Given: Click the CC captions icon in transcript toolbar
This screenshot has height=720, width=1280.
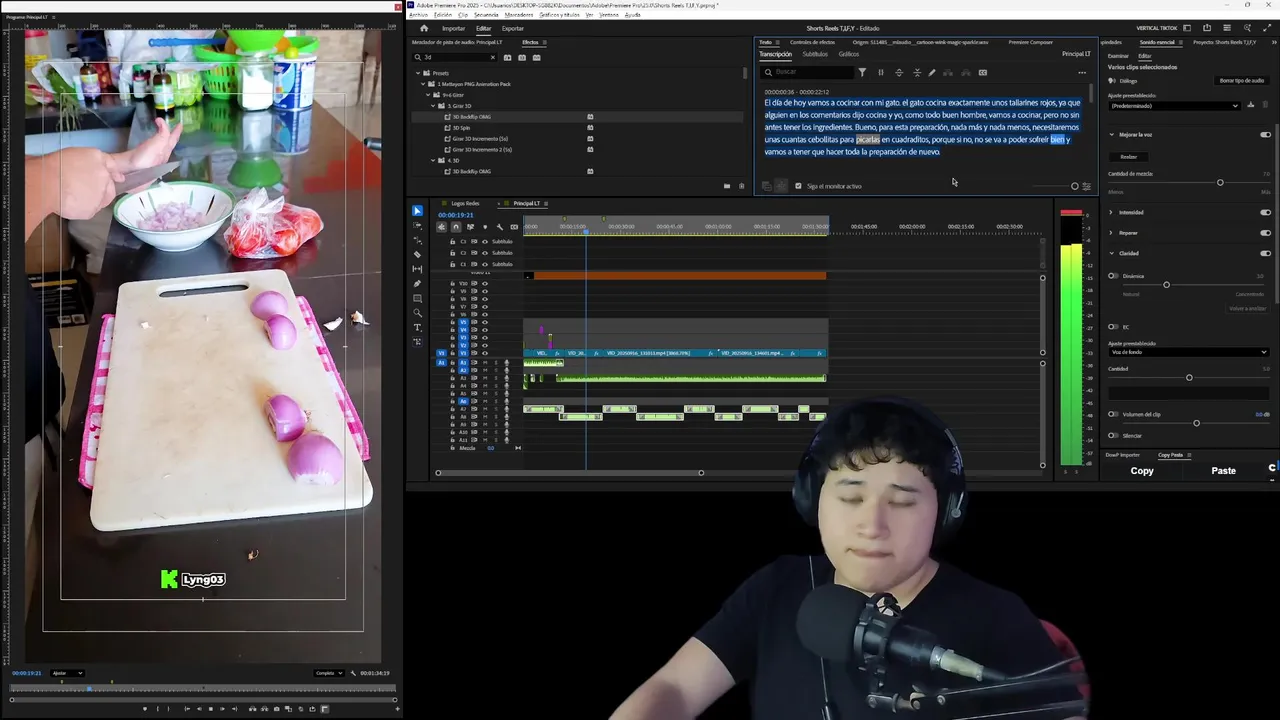Looking at the screenshot, I should click(983, 72).
